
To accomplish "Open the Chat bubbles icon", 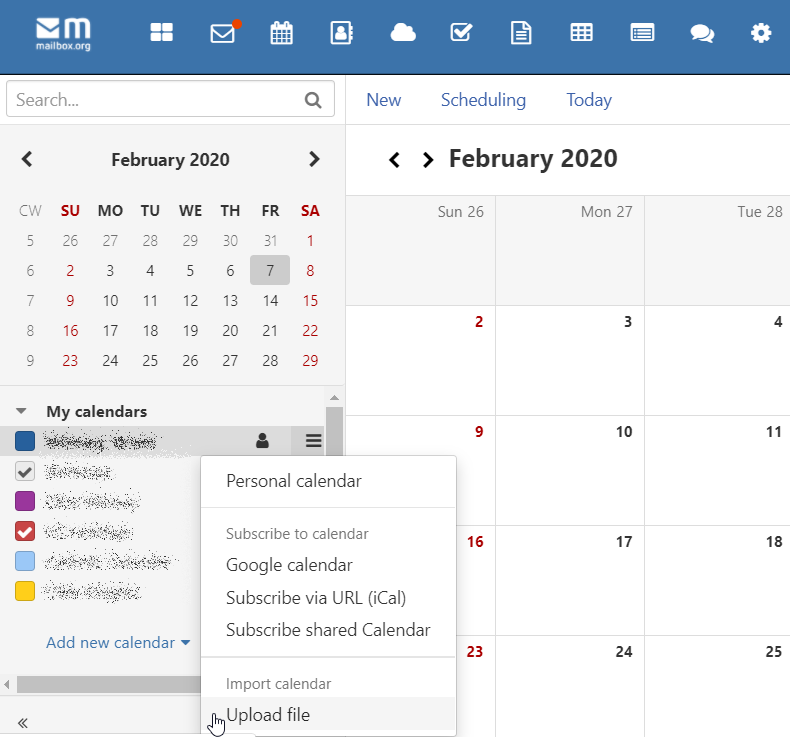I will (702, 33).
